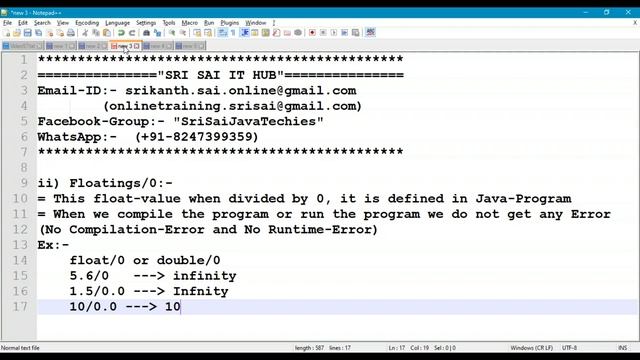The image size is (640, 360).
Task: Close the new 4 tab
Action: point(169,46)
